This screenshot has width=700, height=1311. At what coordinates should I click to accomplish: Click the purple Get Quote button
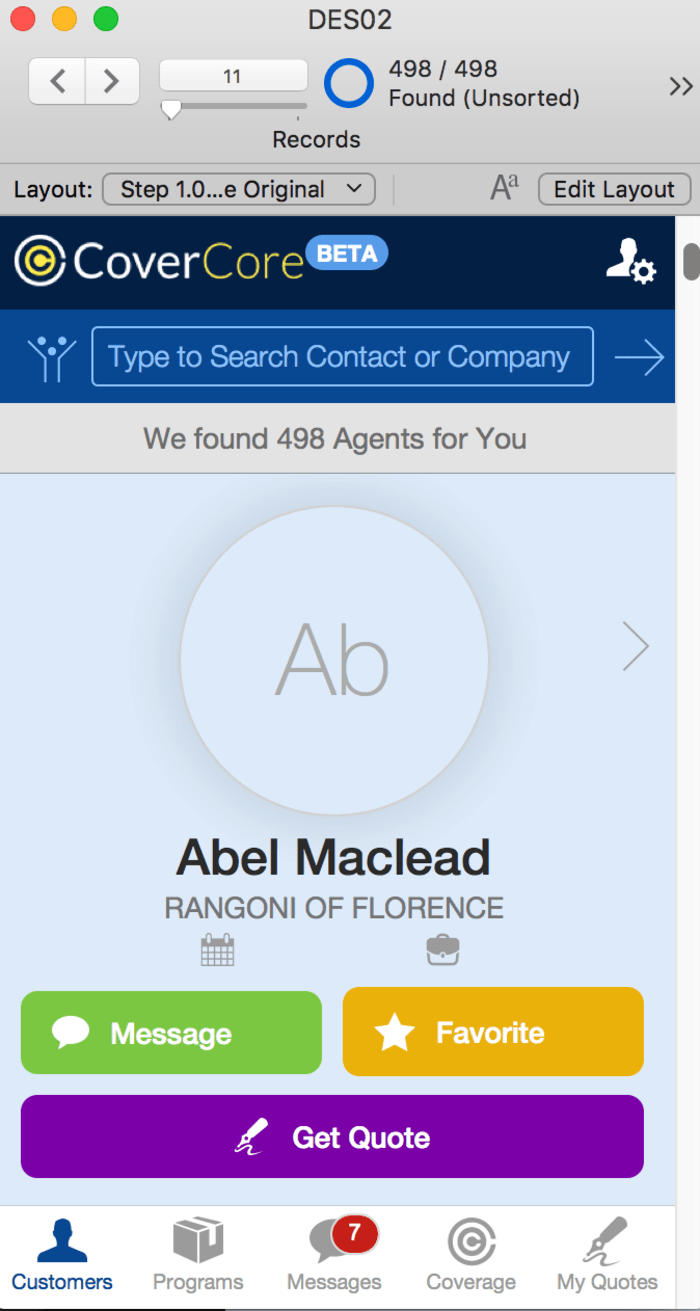pyautogui.click(x=332, y=1137)
